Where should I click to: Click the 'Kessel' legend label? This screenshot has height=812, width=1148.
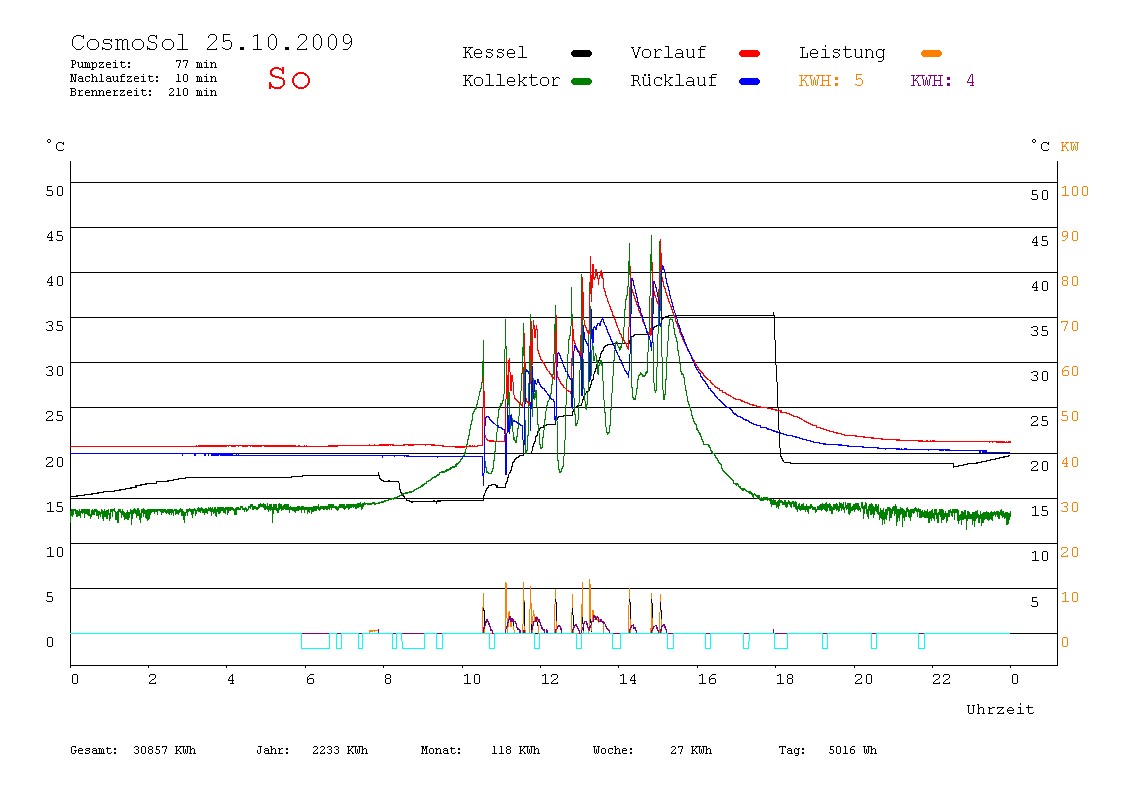[x=494, y=53]
